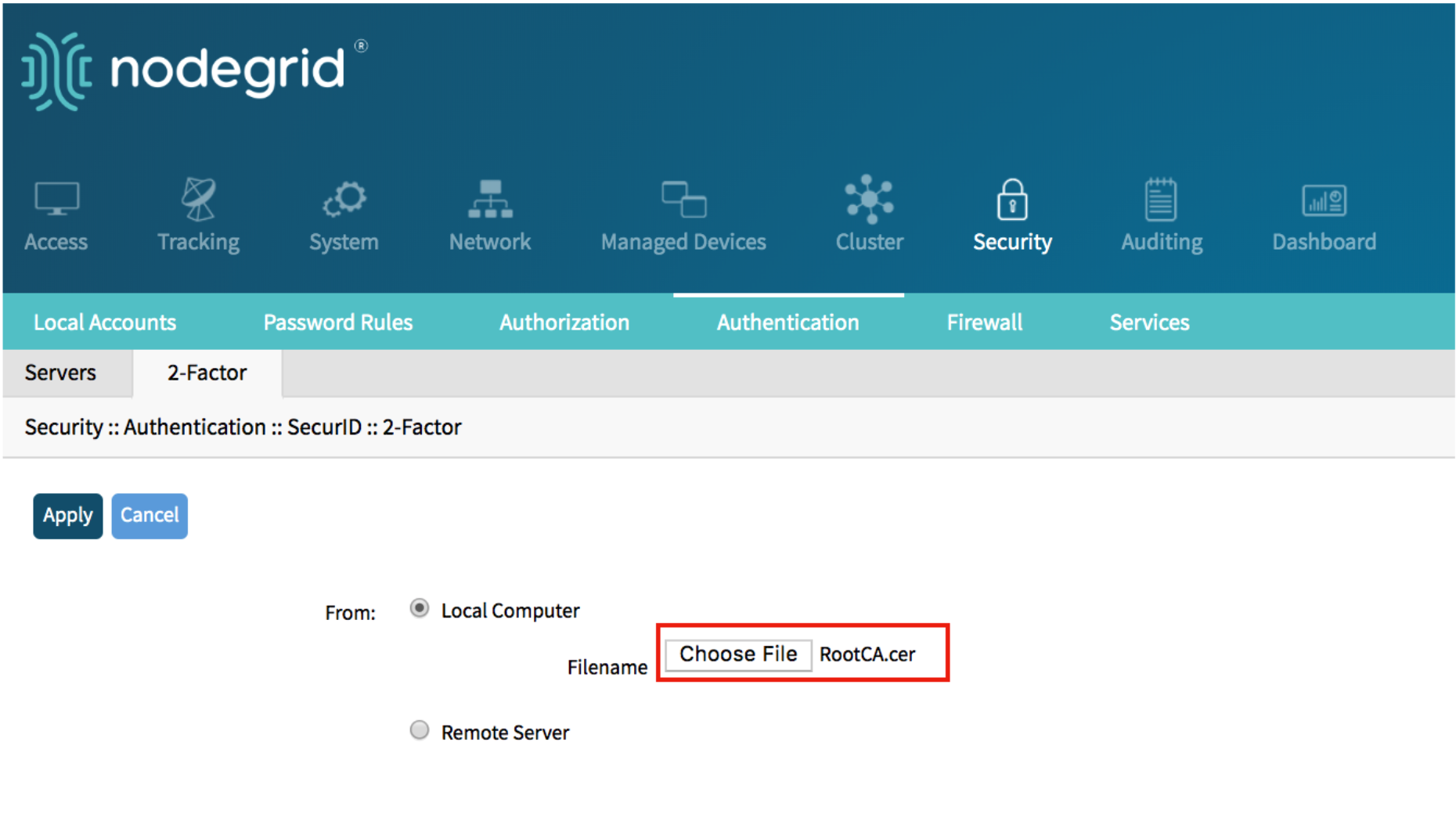Switch to the 2-Factor tab
This screenshot has height=825, width=1456.
pyautogui.click(x=207, y=373)
